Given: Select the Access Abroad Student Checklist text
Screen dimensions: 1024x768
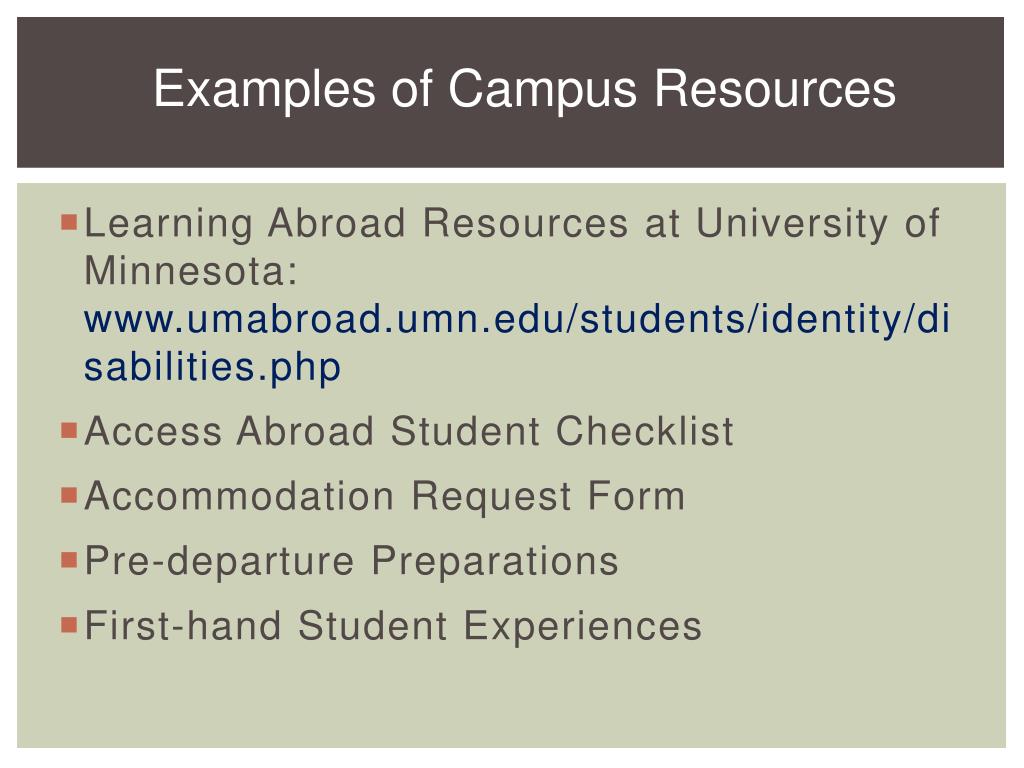Looking at the screenshot, I should pos(409,431).
